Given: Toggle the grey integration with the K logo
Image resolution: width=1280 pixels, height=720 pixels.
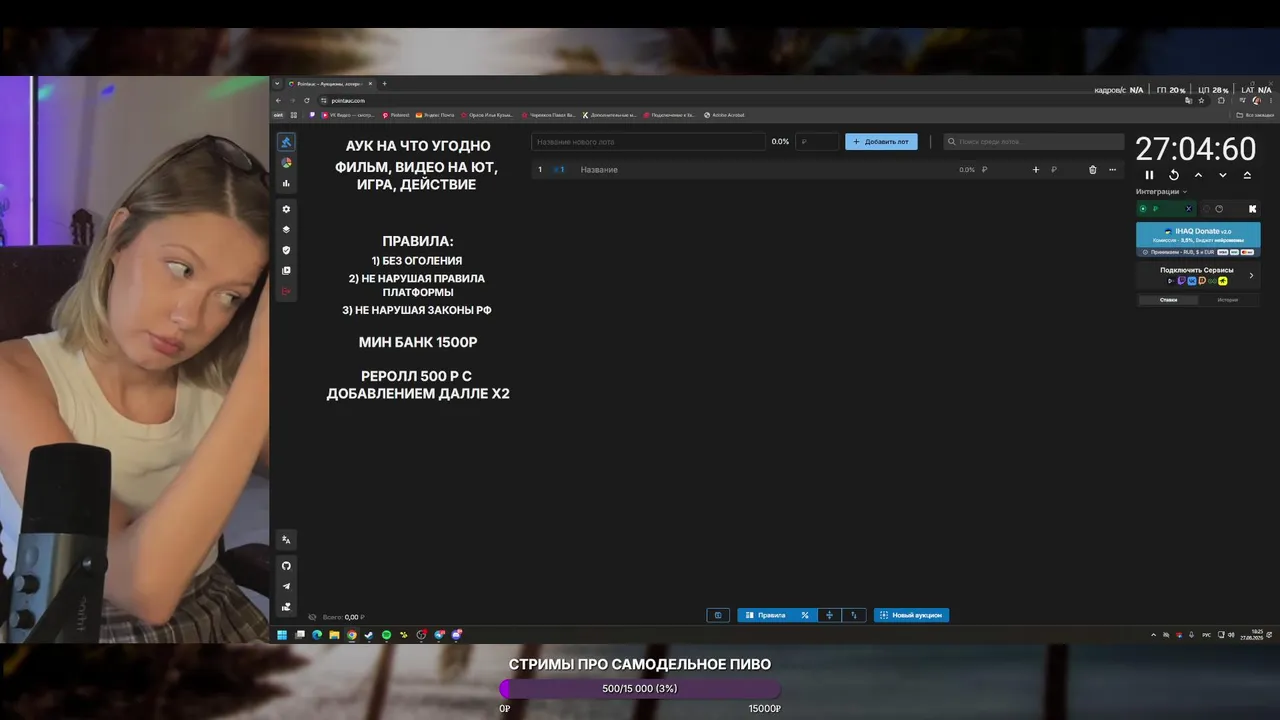Looking at the screenshot, I should tap(1230, 209).
